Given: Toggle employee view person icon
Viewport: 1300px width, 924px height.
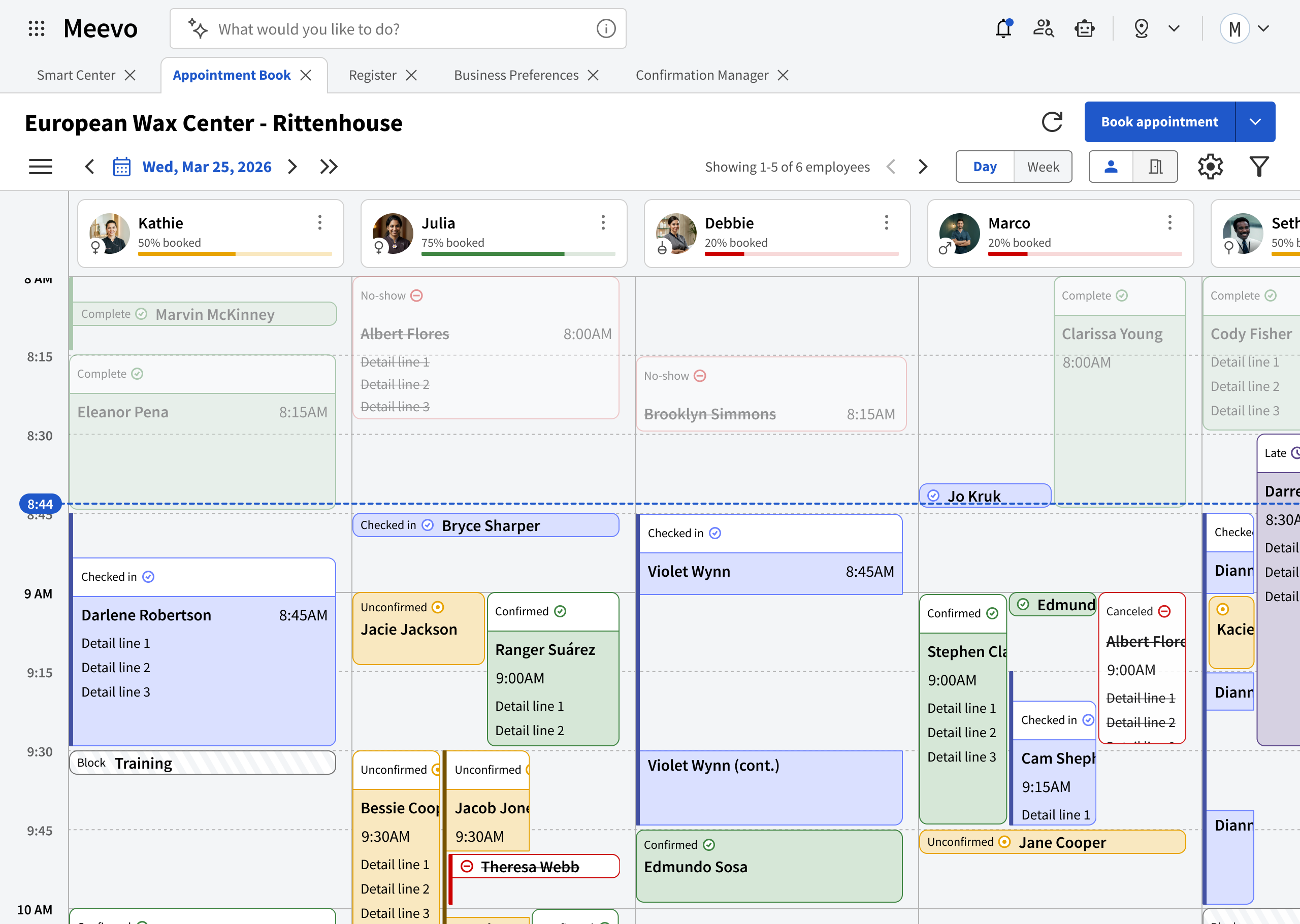Looking at the screenshot, I should 1111,167.
